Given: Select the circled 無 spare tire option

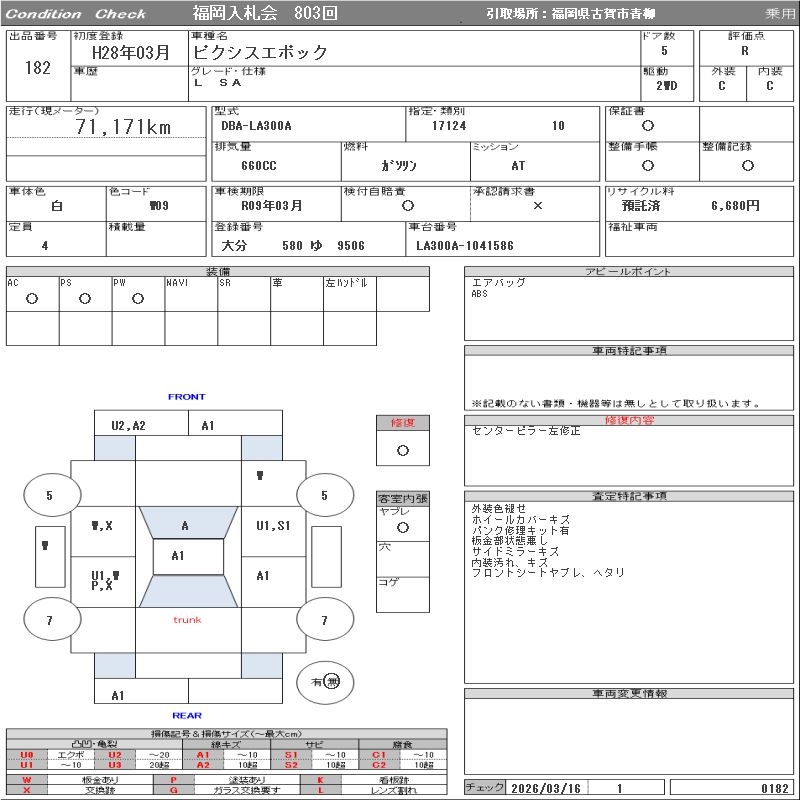Looking at the screenshot, I should pyautogui.click(x=332, y=681).
